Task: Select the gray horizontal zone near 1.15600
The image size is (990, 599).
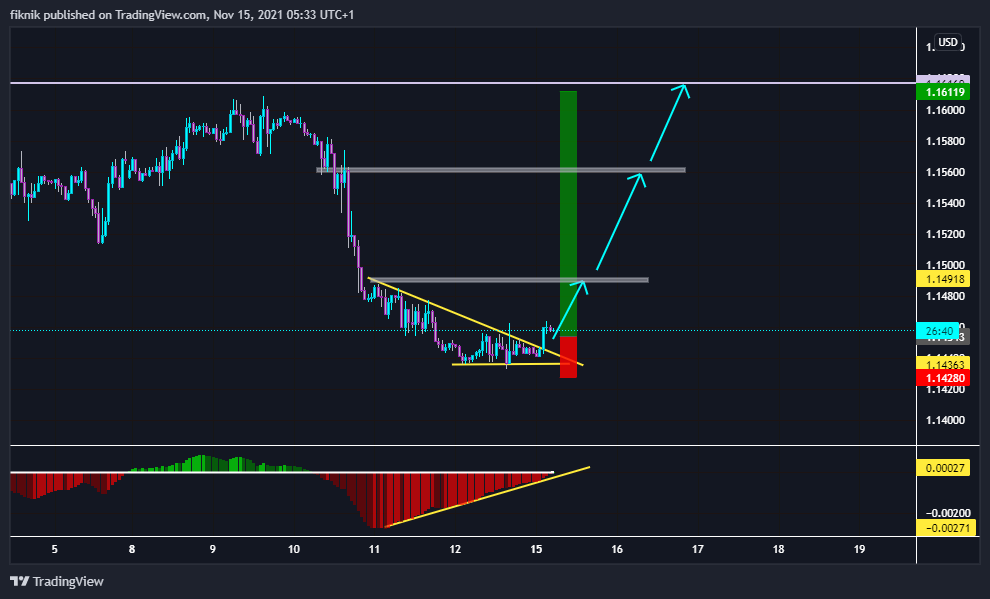Action: point(501,170)
